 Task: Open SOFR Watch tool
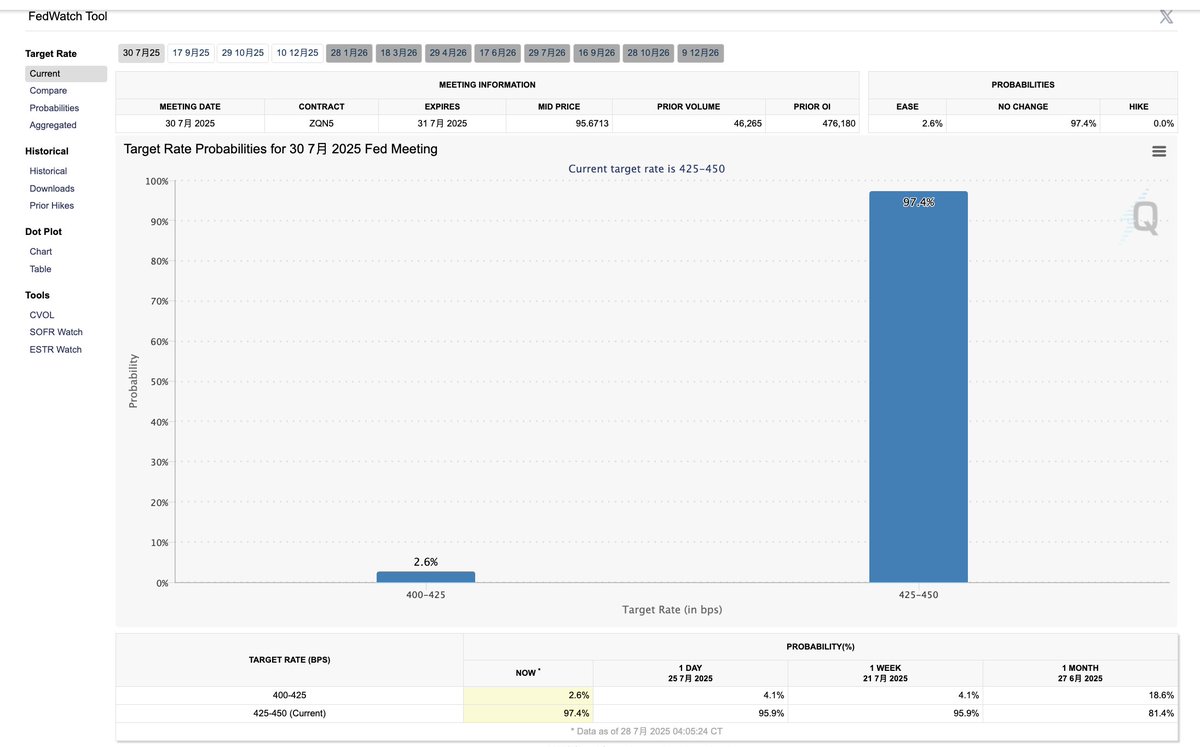pos(56,332)
